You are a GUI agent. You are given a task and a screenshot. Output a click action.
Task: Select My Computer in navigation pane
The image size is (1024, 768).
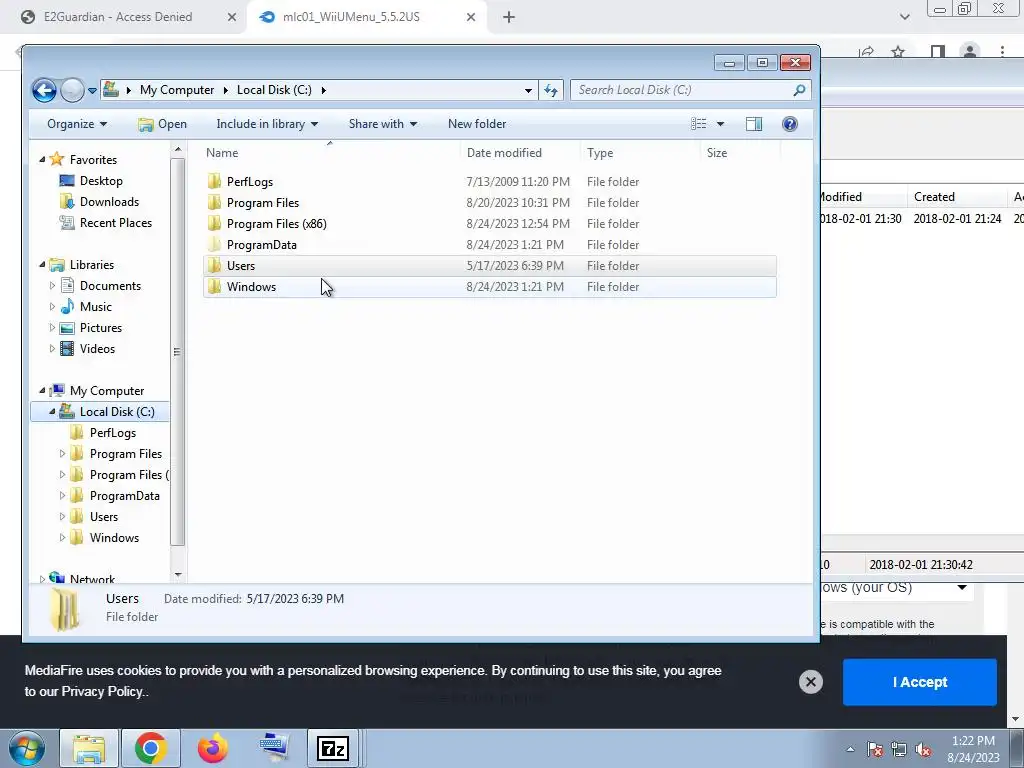coord(97,391)
